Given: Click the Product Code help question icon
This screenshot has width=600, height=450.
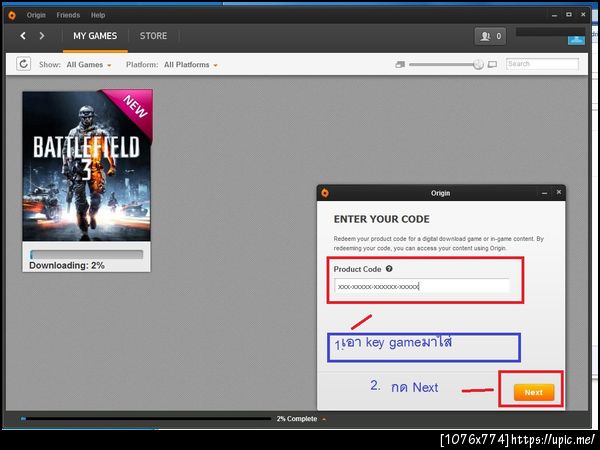Looking at the screenshot, I should coord(389,269).
